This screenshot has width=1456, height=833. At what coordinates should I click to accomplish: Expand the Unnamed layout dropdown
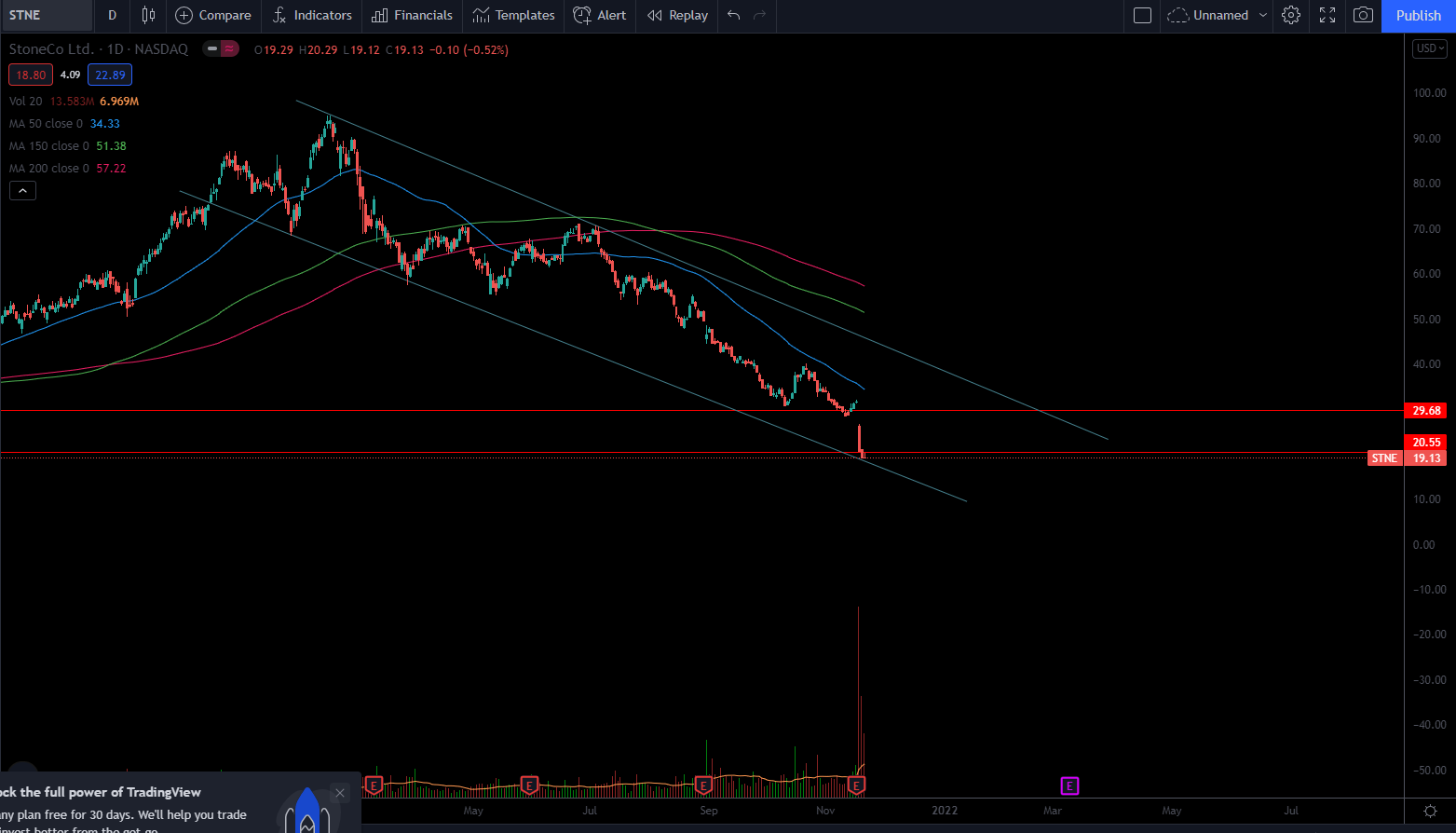point(1263,15)
